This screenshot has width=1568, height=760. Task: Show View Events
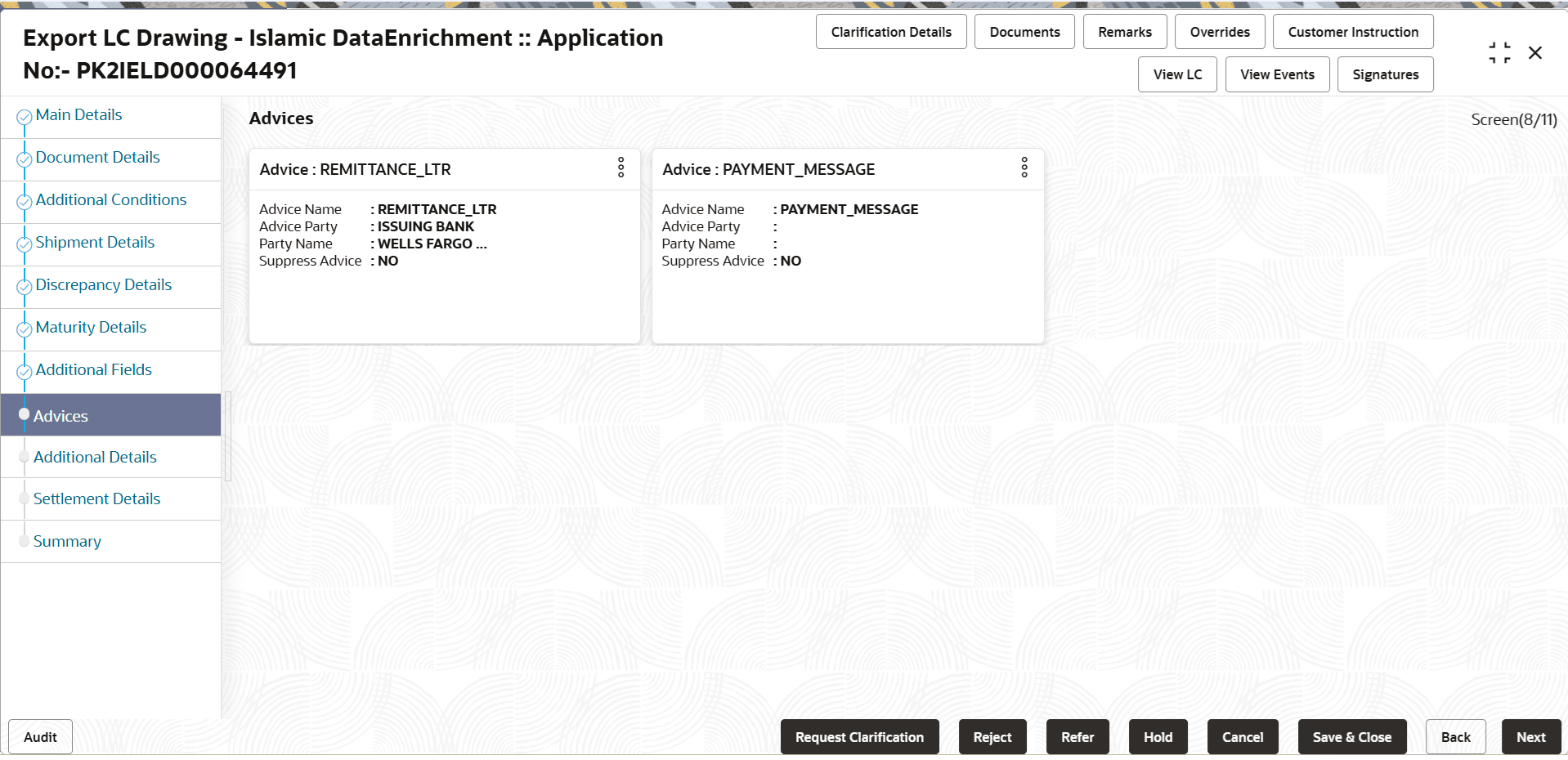point(1277,74)
